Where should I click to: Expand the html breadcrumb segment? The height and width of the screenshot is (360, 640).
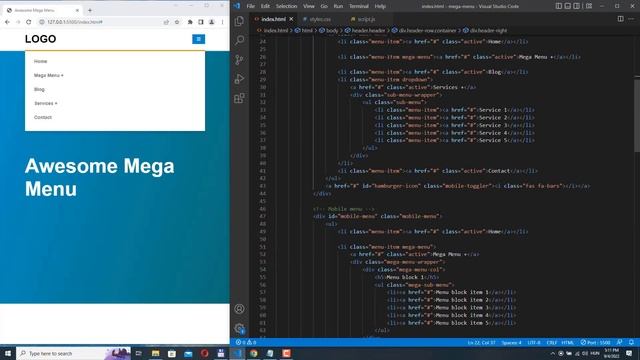pos(304,31)
